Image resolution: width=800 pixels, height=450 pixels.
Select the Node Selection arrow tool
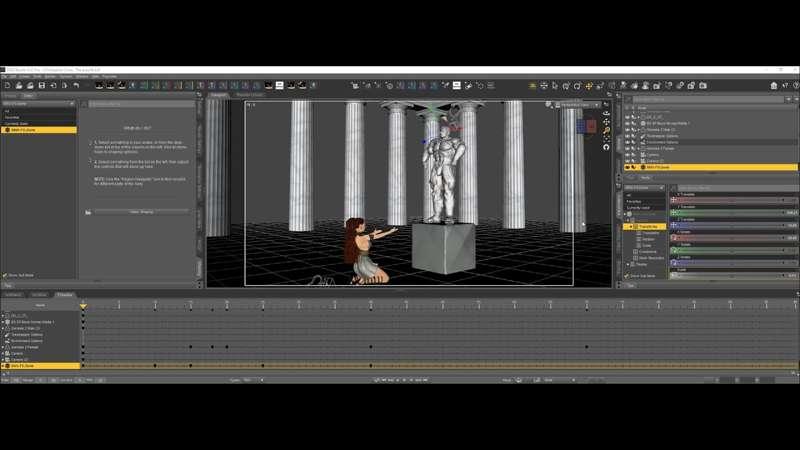coord(555,86)
